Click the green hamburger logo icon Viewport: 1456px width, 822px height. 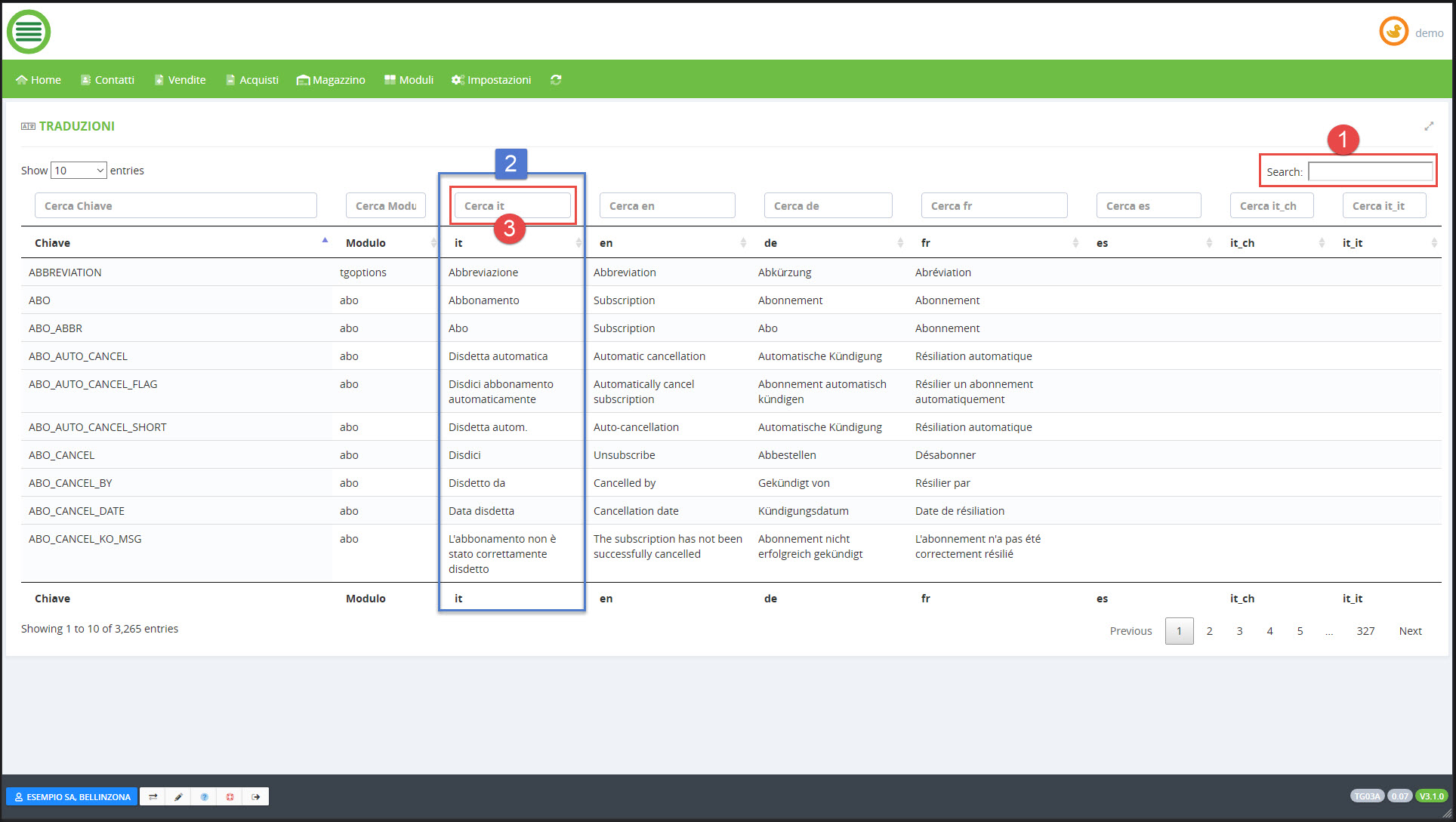(x=29, y=32)
